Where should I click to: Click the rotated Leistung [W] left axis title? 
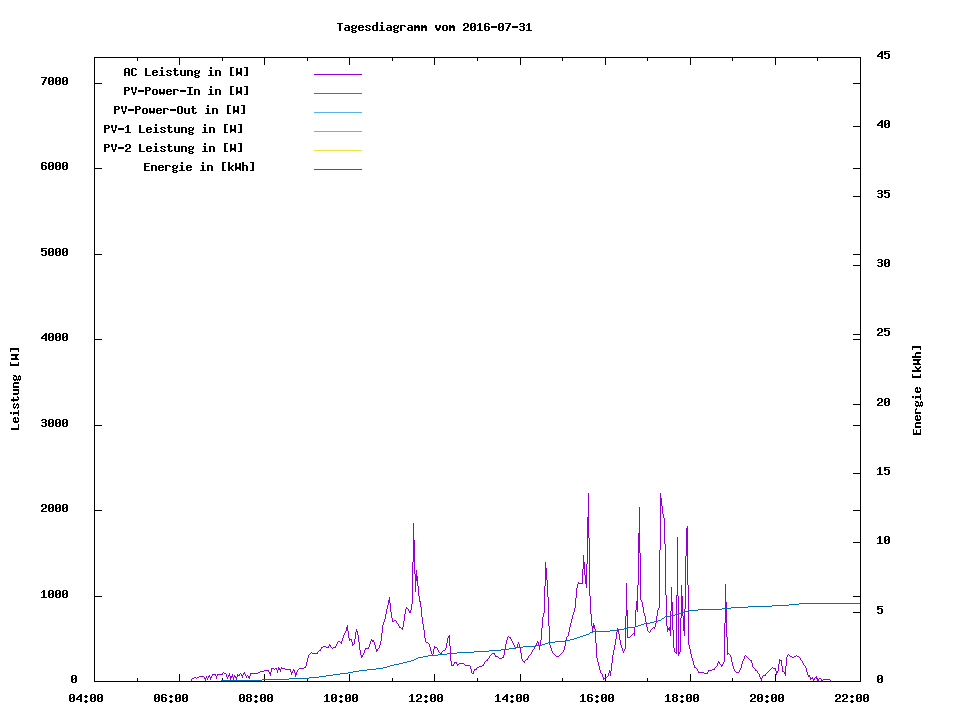tap(15, 389)
